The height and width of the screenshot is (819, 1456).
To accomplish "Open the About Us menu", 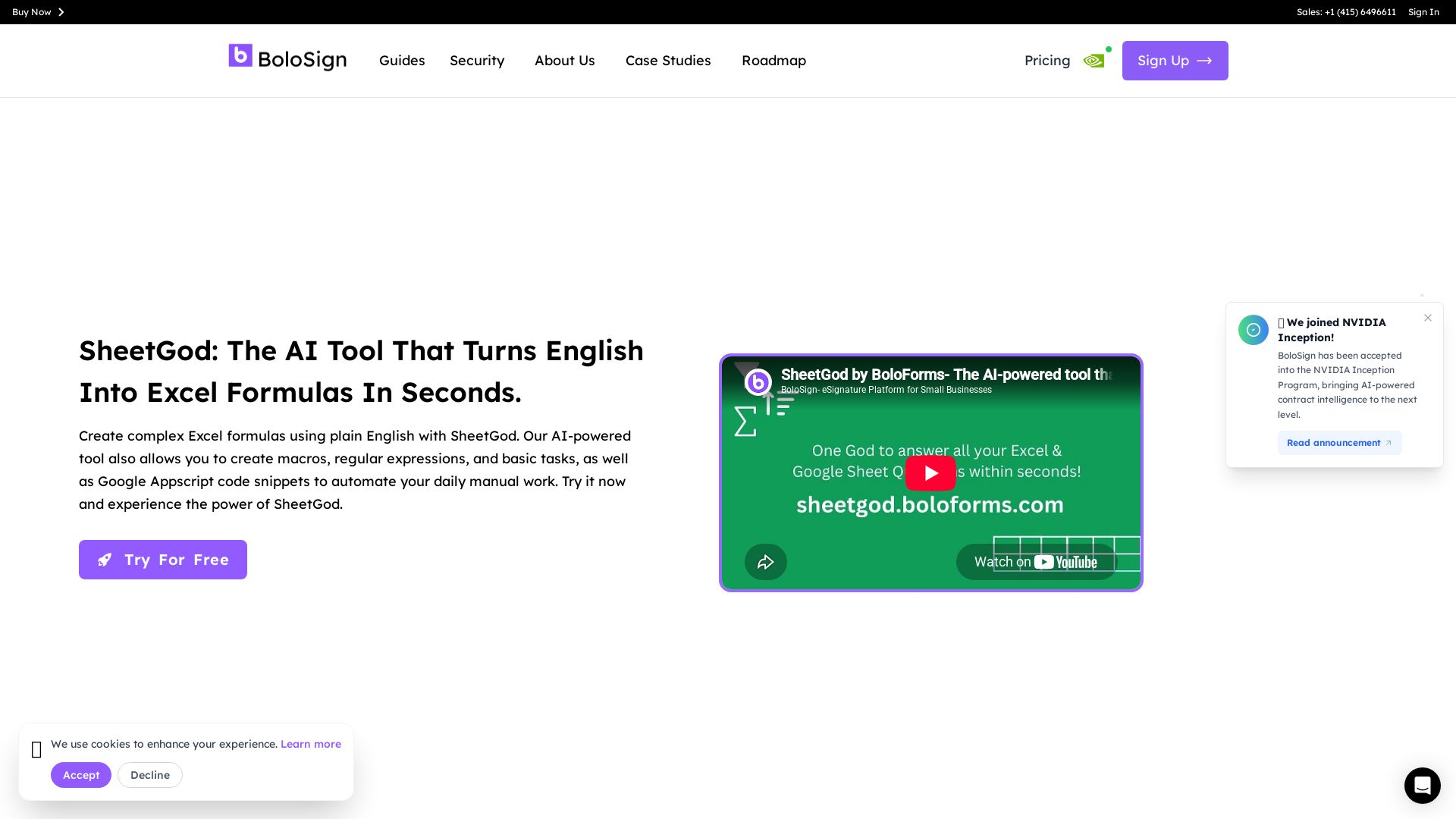I will [565, 61].
